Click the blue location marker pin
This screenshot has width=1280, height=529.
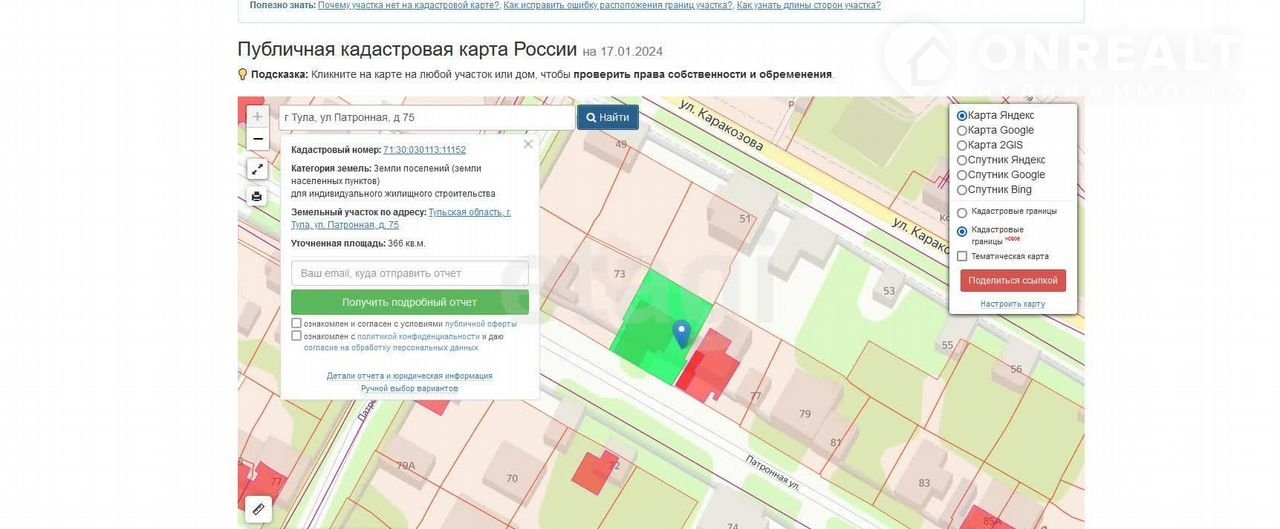pyautogui.click(x=682, y=333)
